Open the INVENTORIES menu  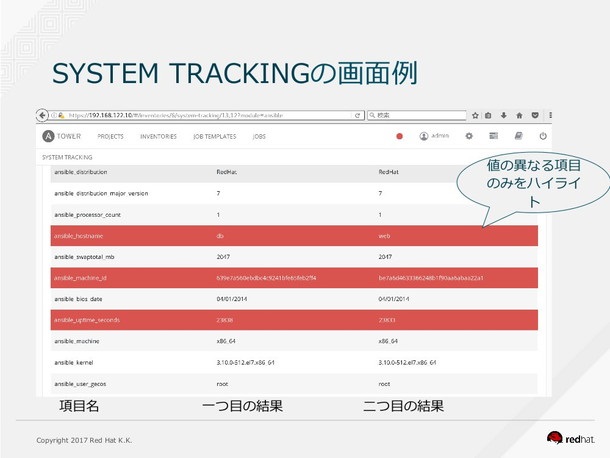point(158,137)
